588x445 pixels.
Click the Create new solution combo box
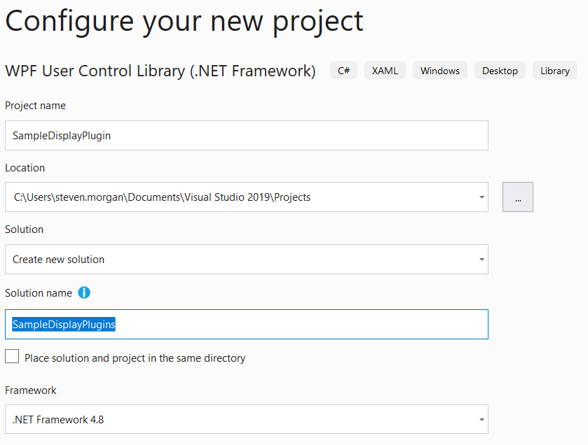[x=247, y=259]
